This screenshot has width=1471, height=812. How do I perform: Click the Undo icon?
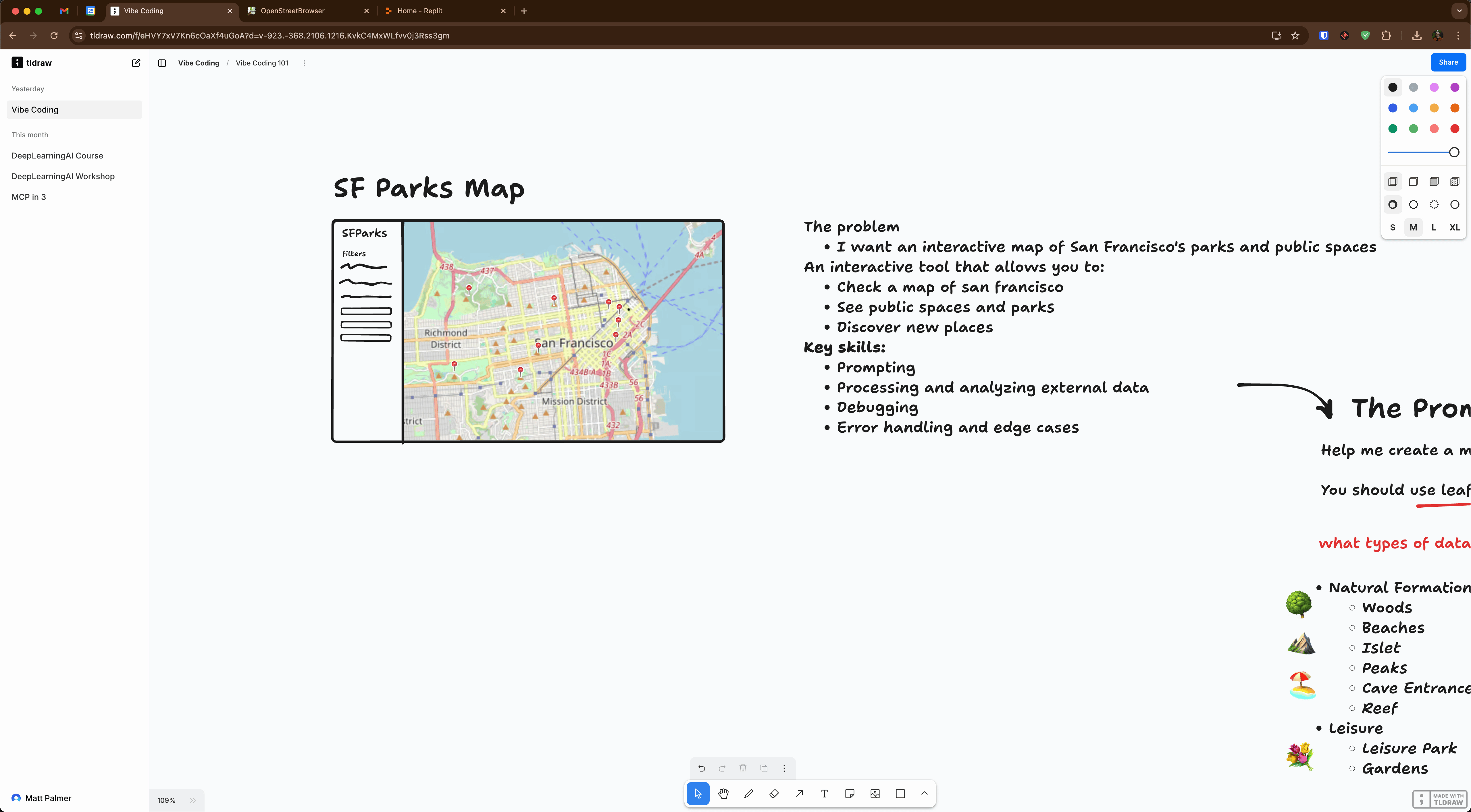point(701,768)
